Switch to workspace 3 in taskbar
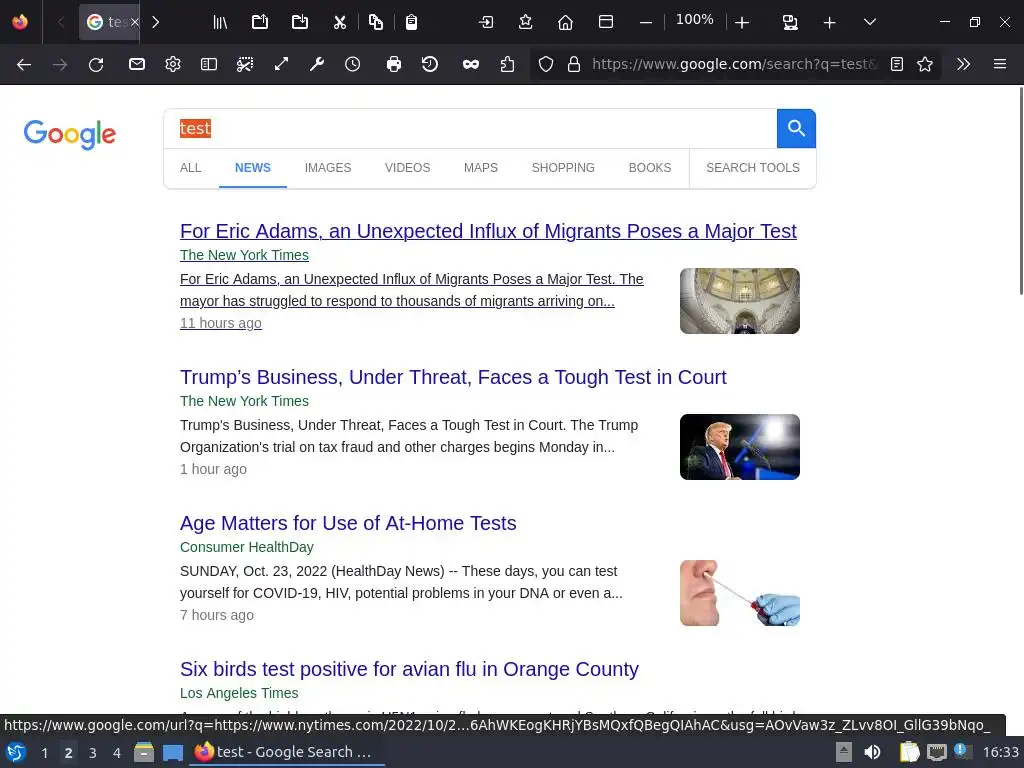Image resolution: width=1024 pixels, height=768 pixels. [x=93, y=752]
